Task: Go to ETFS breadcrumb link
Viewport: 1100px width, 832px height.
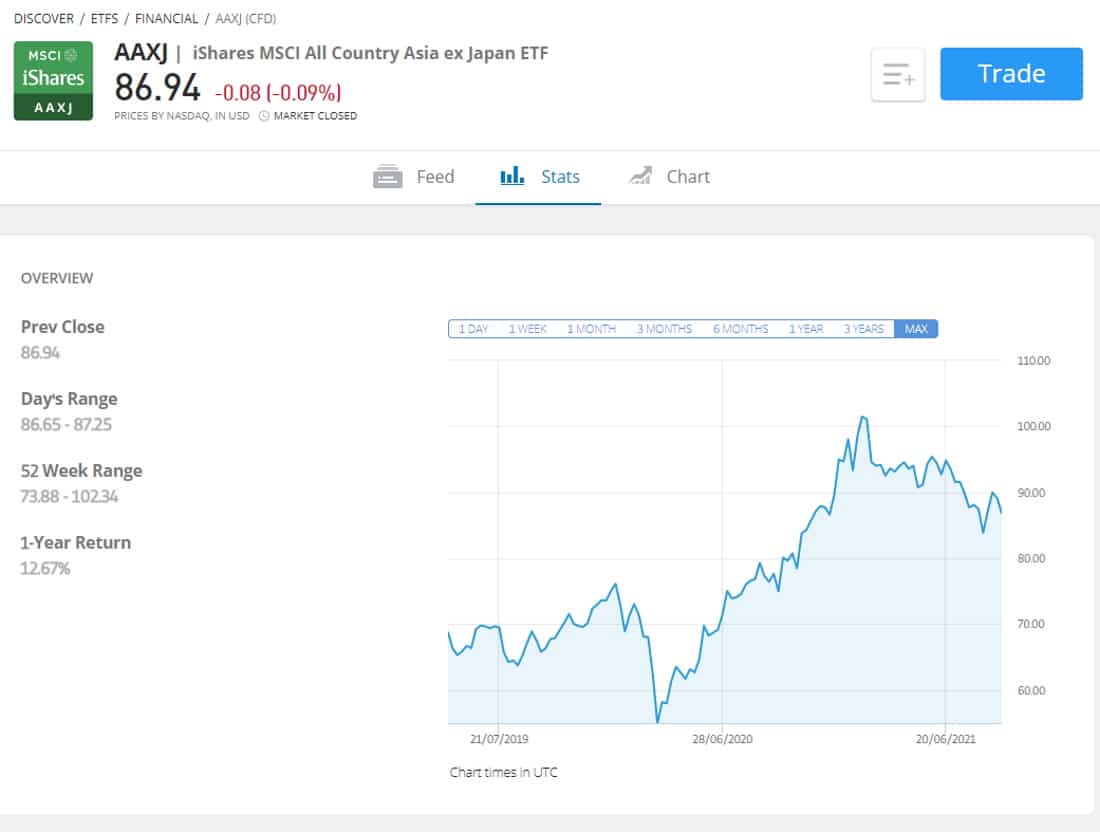Action: pos(105,19)
